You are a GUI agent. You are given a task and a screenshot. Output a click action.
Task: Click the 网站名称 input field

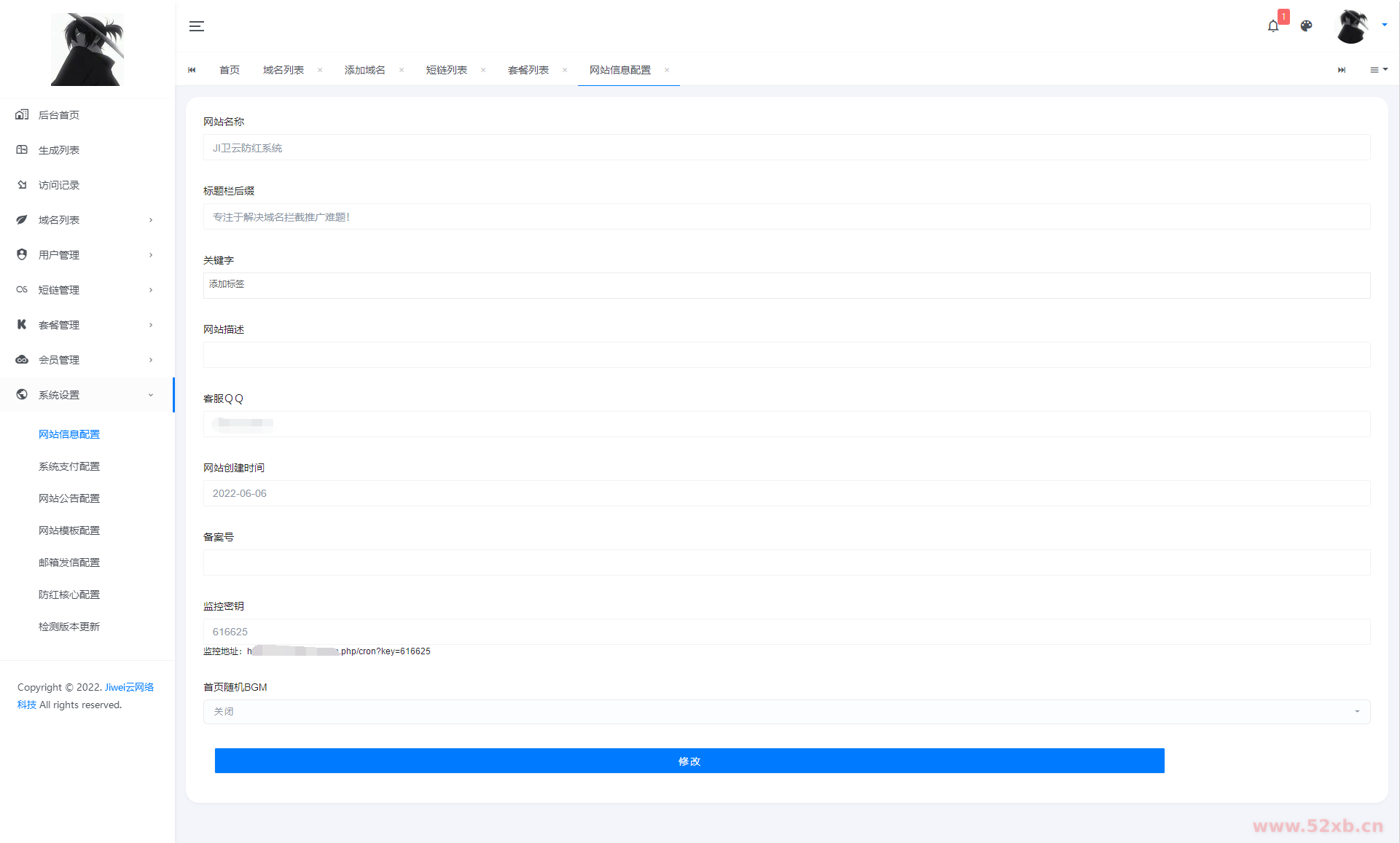pyautogui.click(x=786, y=148)
